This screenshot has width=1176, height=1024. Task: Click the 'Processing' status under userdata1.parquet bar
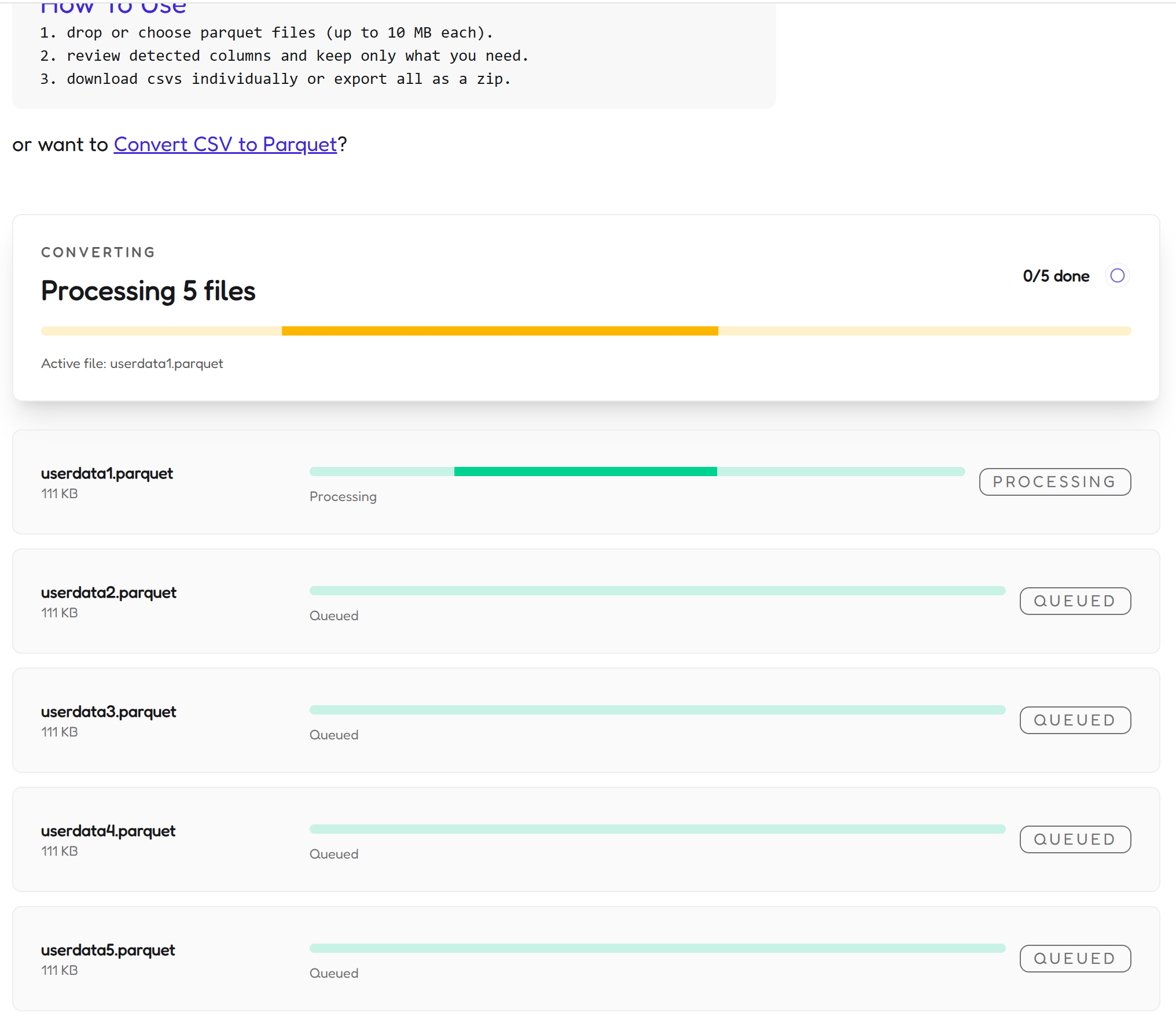[343, 497]
